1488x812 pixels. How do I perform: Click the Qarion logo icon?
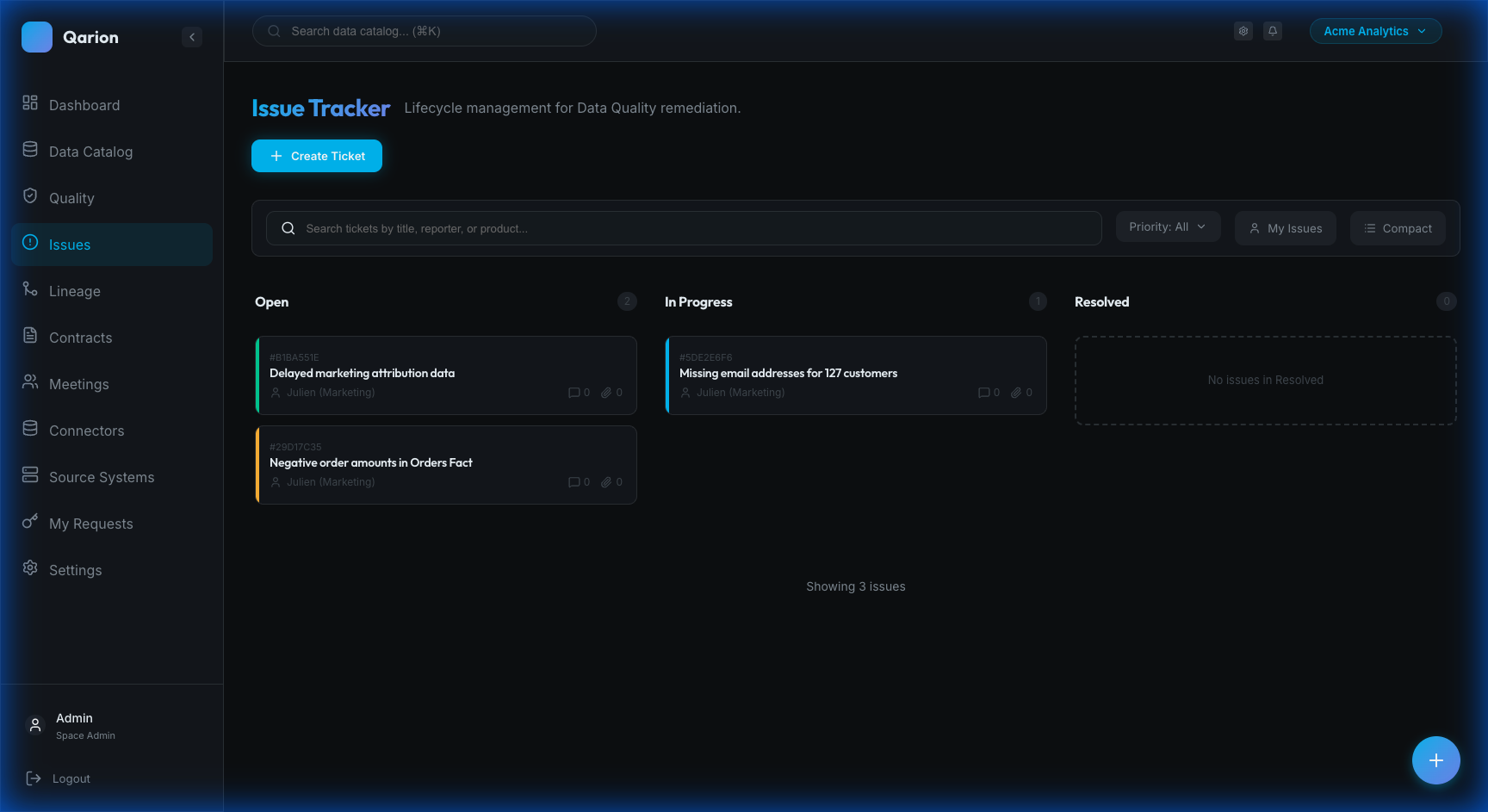pos(37,37)
